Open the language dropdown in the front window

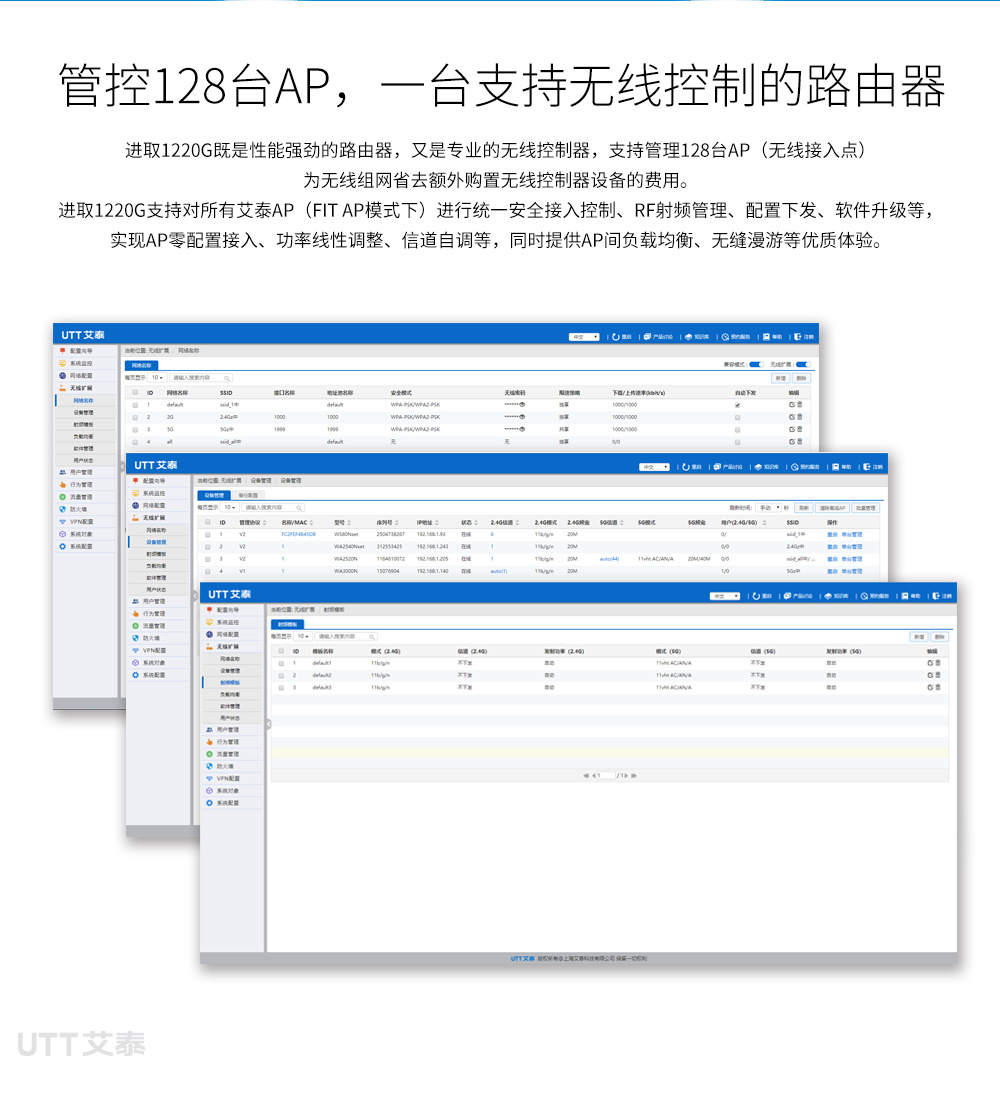coord(725,596)
